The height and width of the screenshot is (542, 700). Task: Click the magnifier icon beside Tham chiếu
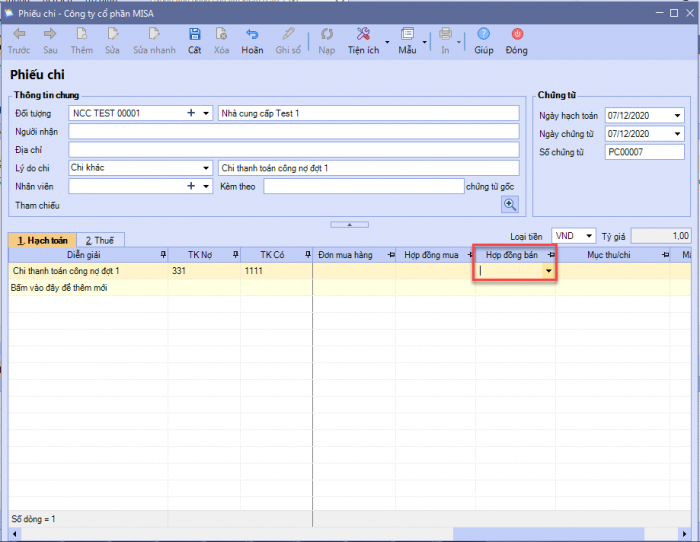pos(510,205)
